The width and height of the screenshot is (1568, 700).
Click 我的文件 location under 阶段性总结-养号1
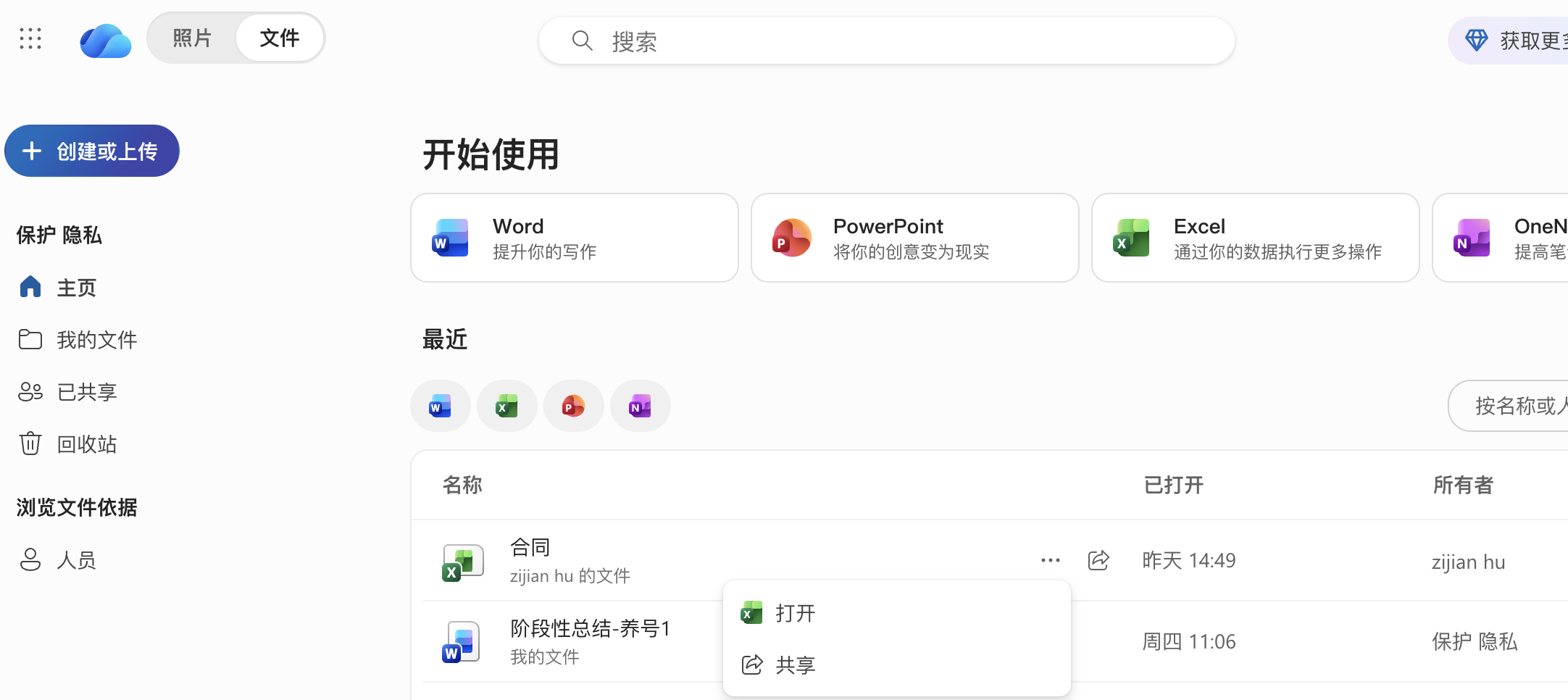pyautogui.click(x=544, y=657)
